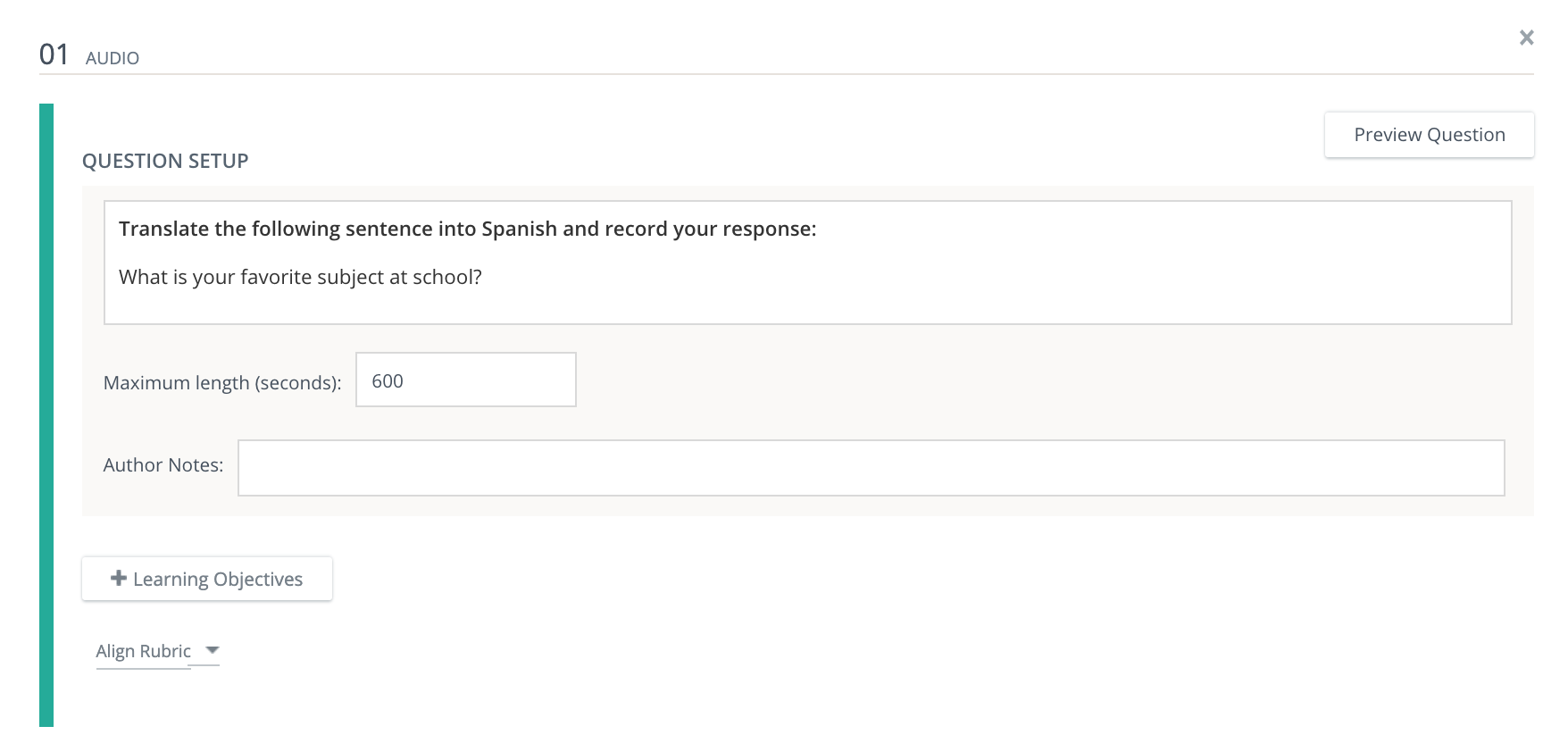Select the bold translation instruction line
Image resolution: width=1568 pixels, height=743 pixels.
pyautogui.click(x=466, y=229)
